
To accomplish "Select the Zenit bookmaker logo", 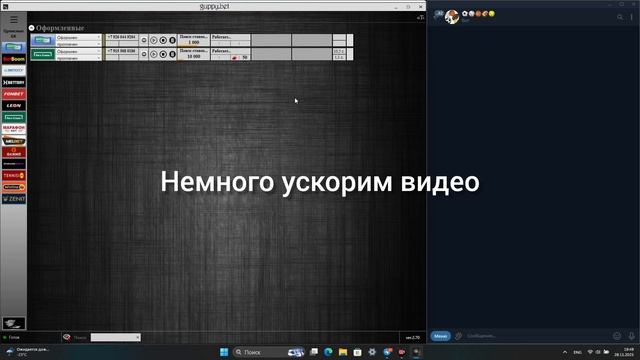I will tap(14, 199).
